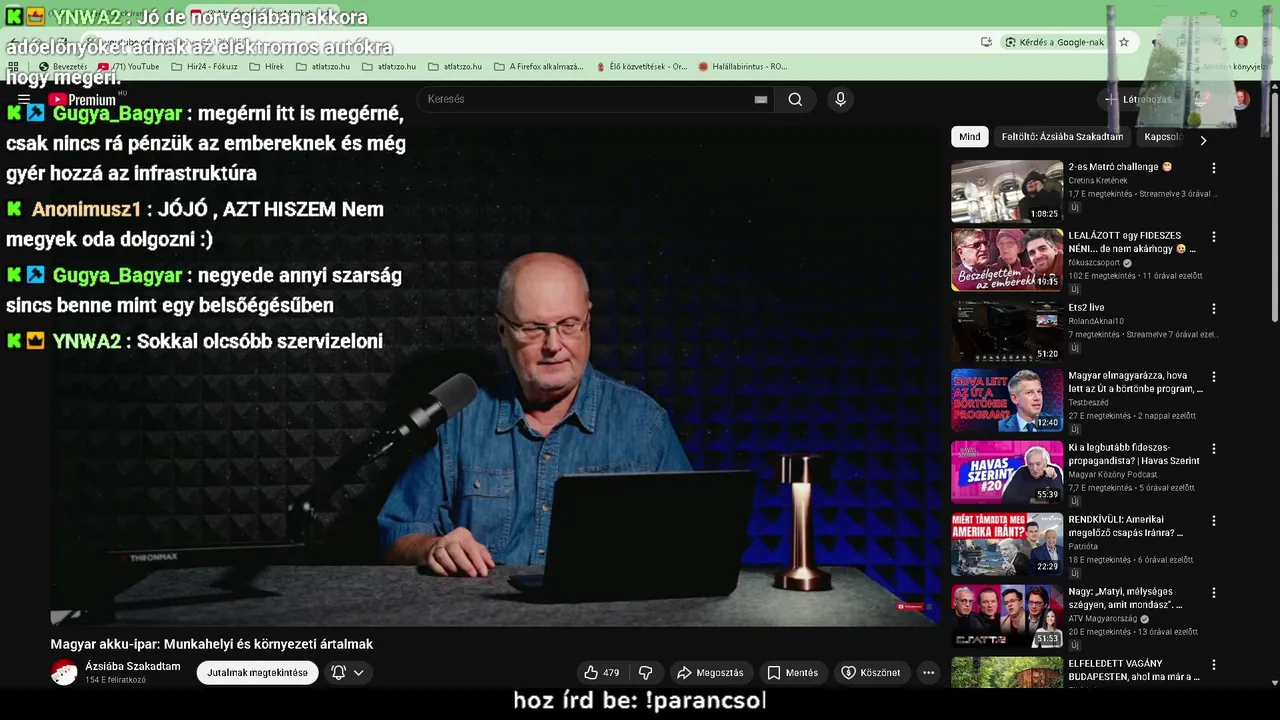Open the on-screen keyboard icon in search box
Image resolution: width=1280 pixels, height=720 pixels.
pos(761,99)
